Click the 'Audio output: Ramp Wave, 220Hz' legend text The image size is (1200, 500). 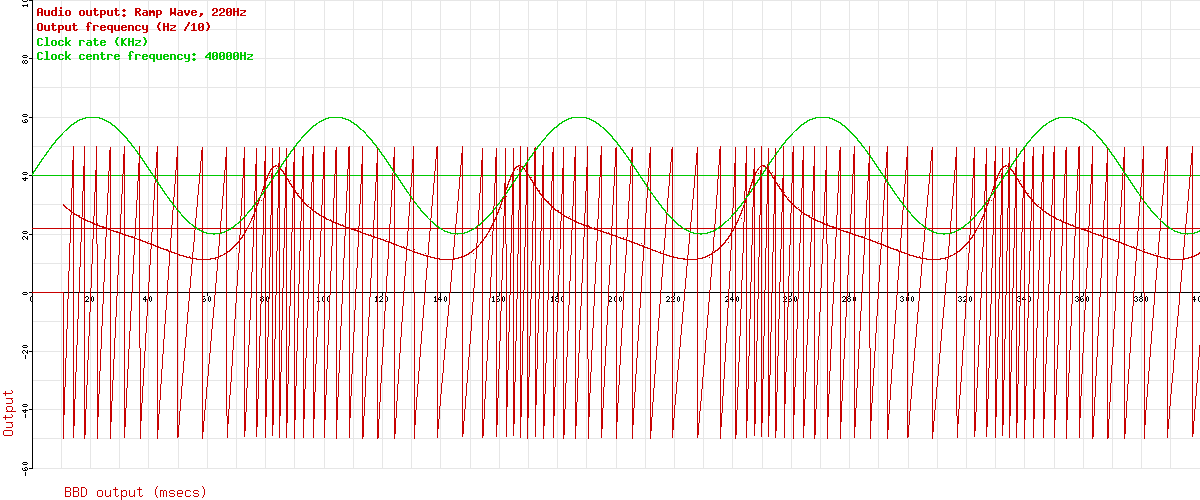point(141,12)
